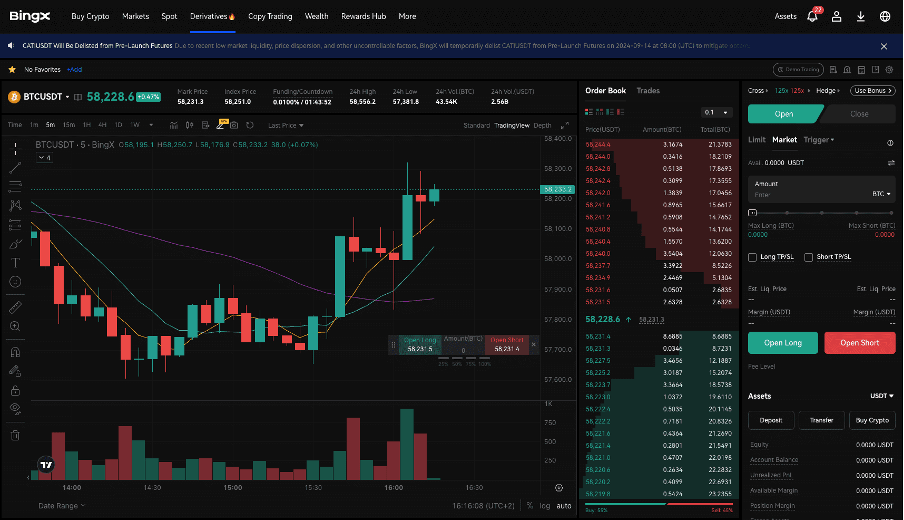Toggle percent scale on chart

click(x=529, y=506)
